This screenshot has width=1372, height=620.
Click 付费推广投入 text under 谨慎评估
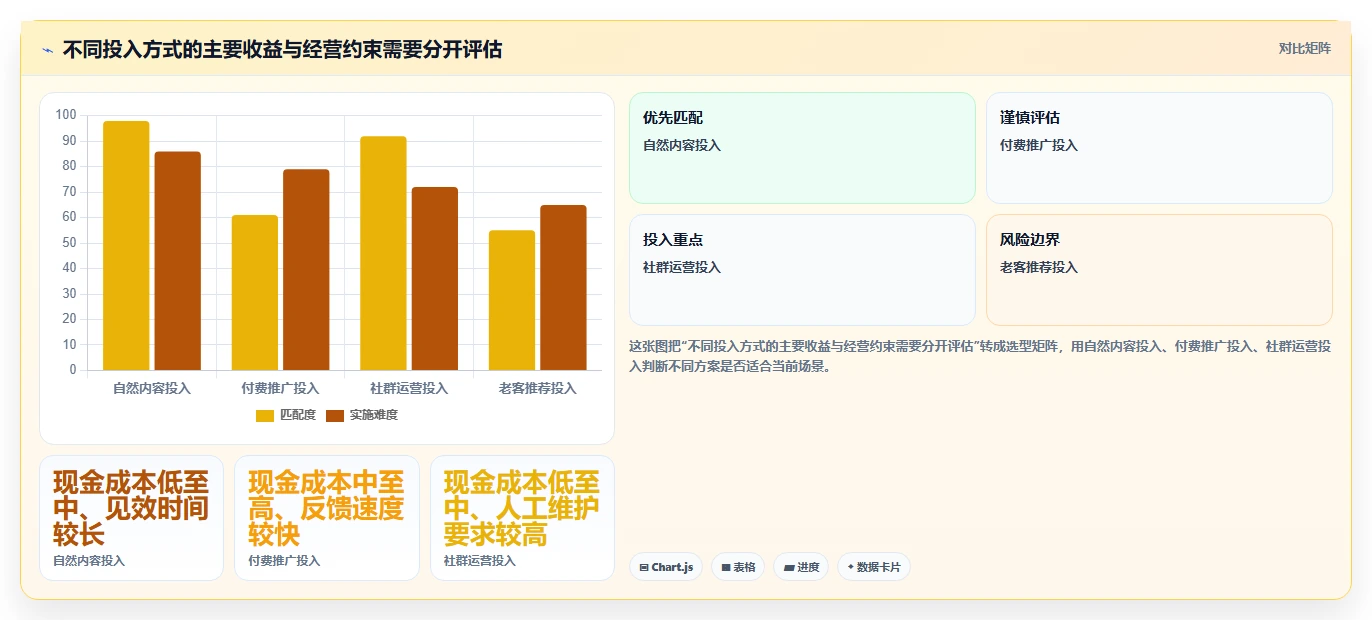coord(1039,145)
